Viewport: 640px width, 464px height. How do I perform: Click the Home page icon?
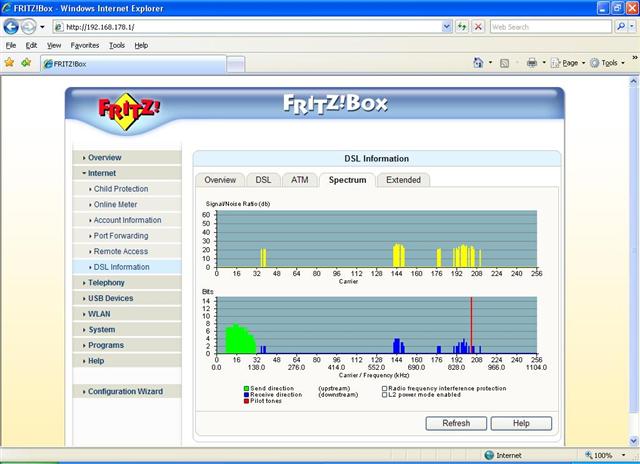pyautogui.click(x=478, y=63)
